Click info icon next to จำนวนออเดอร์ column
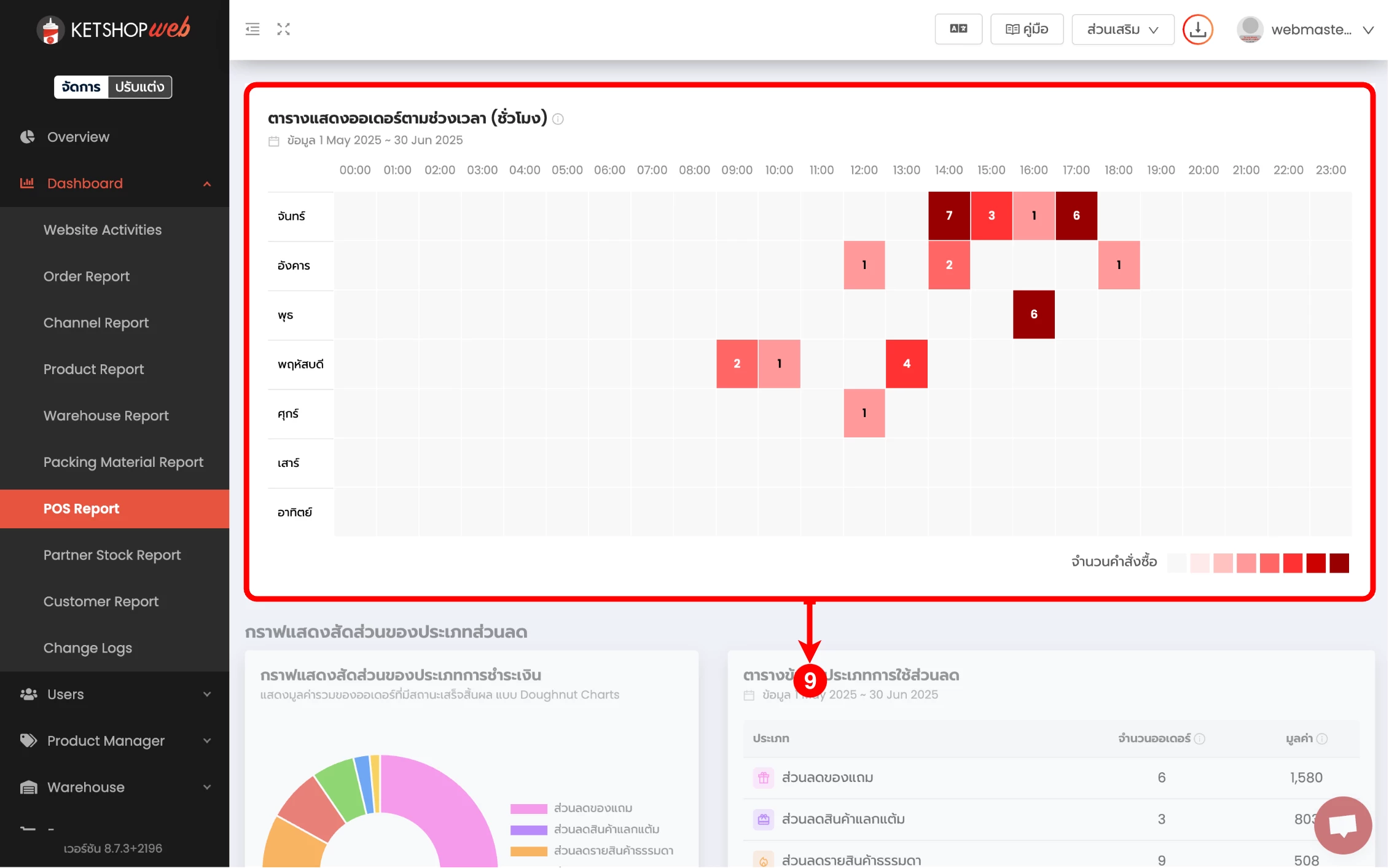 tap(1200, 738)
